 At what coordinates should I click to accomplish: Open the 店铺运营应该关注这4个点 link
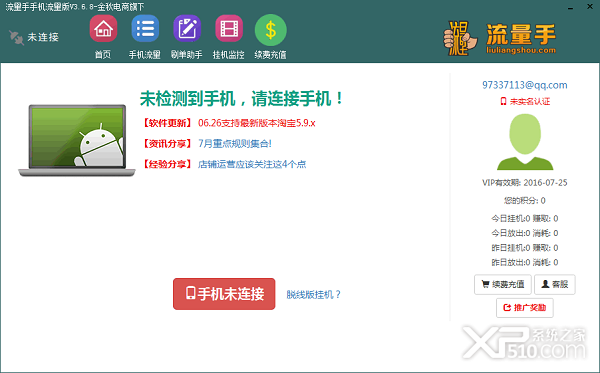point(252,164)
